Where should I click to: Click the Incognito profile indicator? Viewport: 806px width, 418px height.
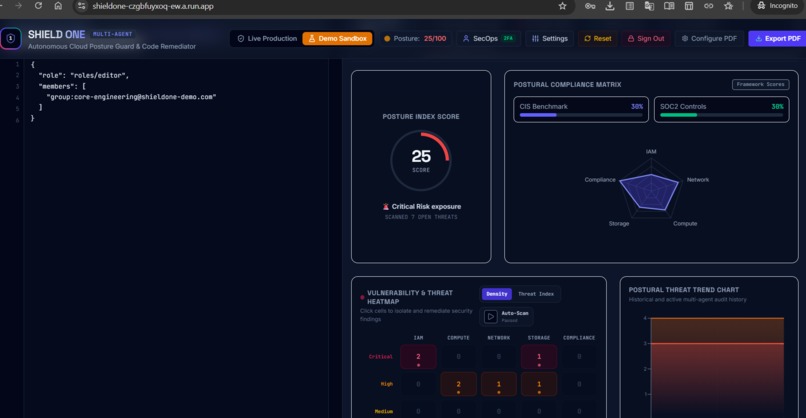click(x=777, y=6)
